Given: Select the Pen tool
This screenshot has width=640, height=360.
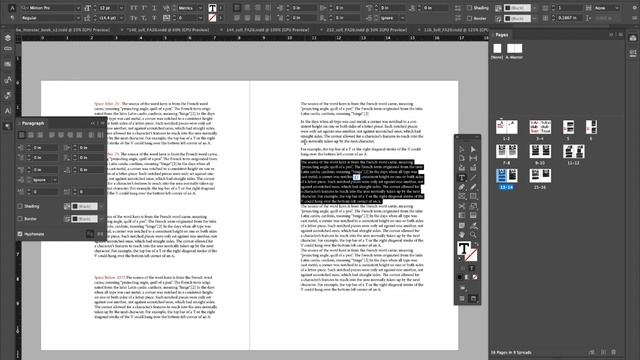Looking at the screenshot, I should point(462,187).
